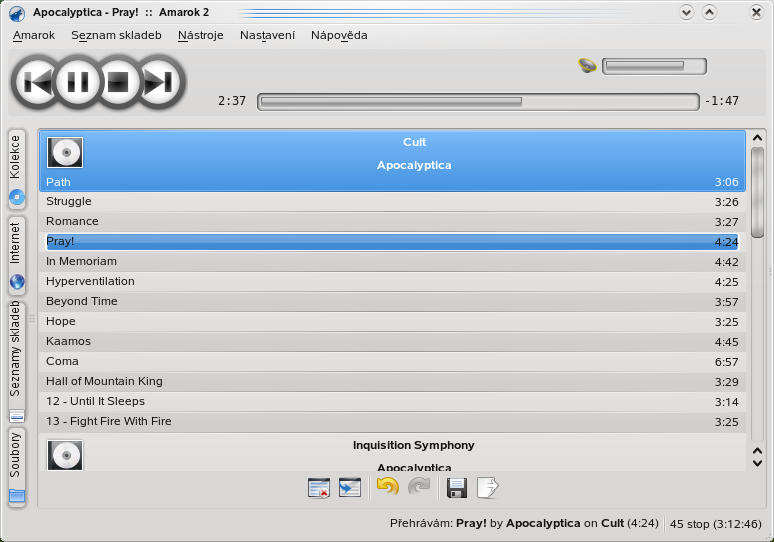This screenshot has width=774, height=542.
Task: Seek in the track progress bar
Action: [x=478, y=102]
